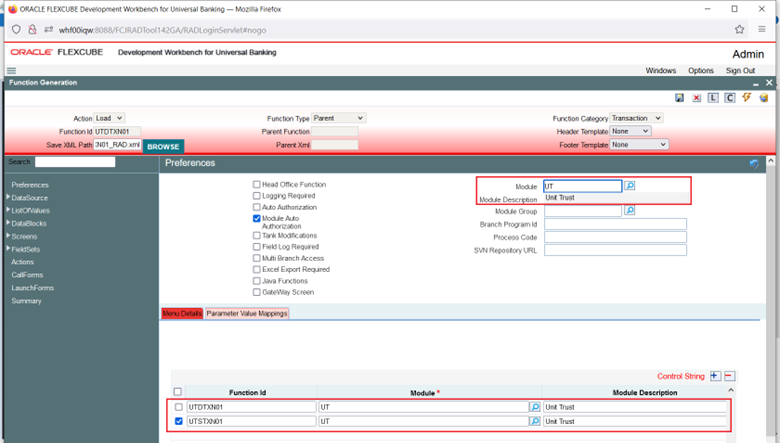Enable Tank Modifications checkbox

pos(257,236)
